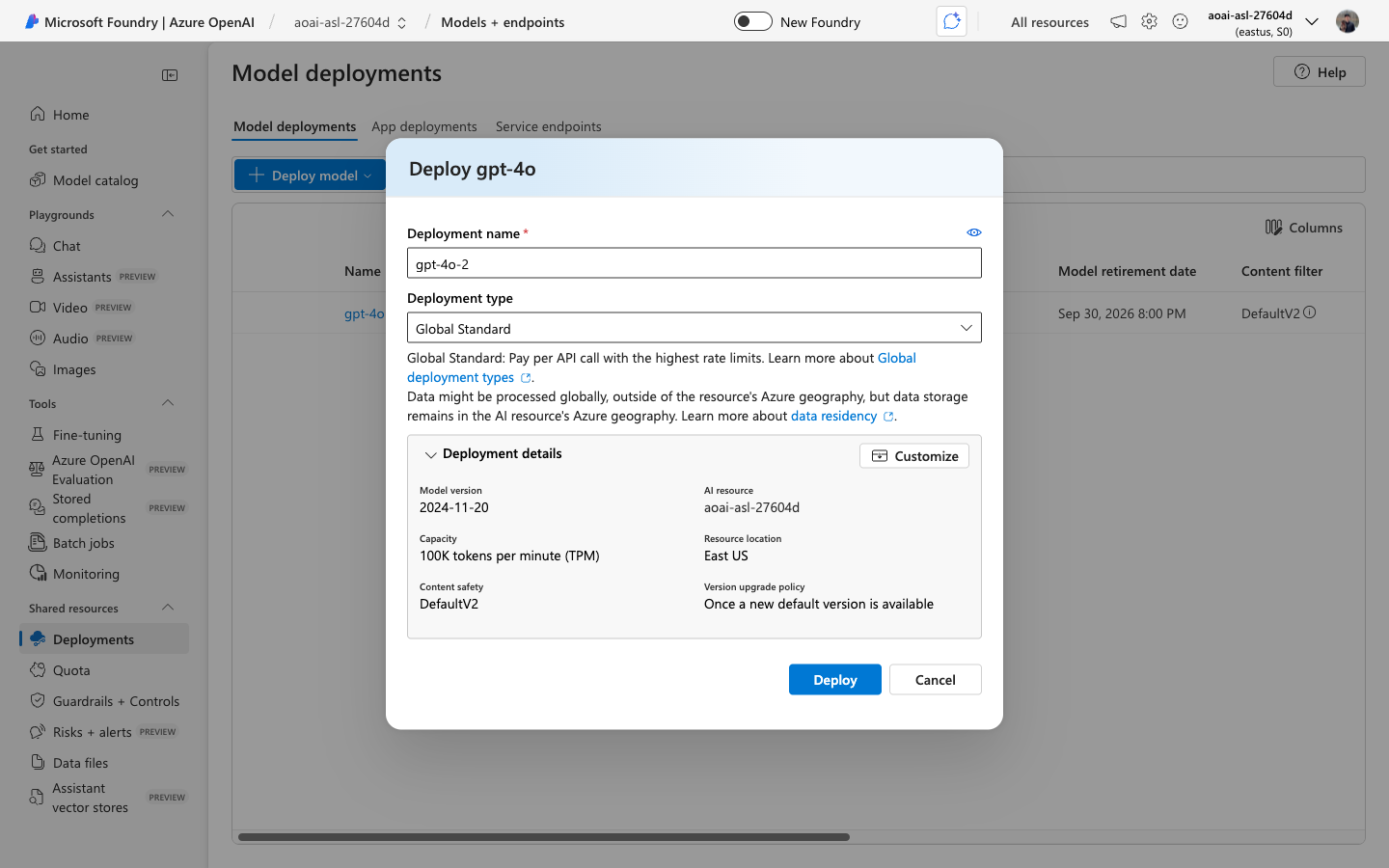This screenshot has width=1389, height=868.
Task: Click the announcements megaphone icon
Action: click(1118, 21)
